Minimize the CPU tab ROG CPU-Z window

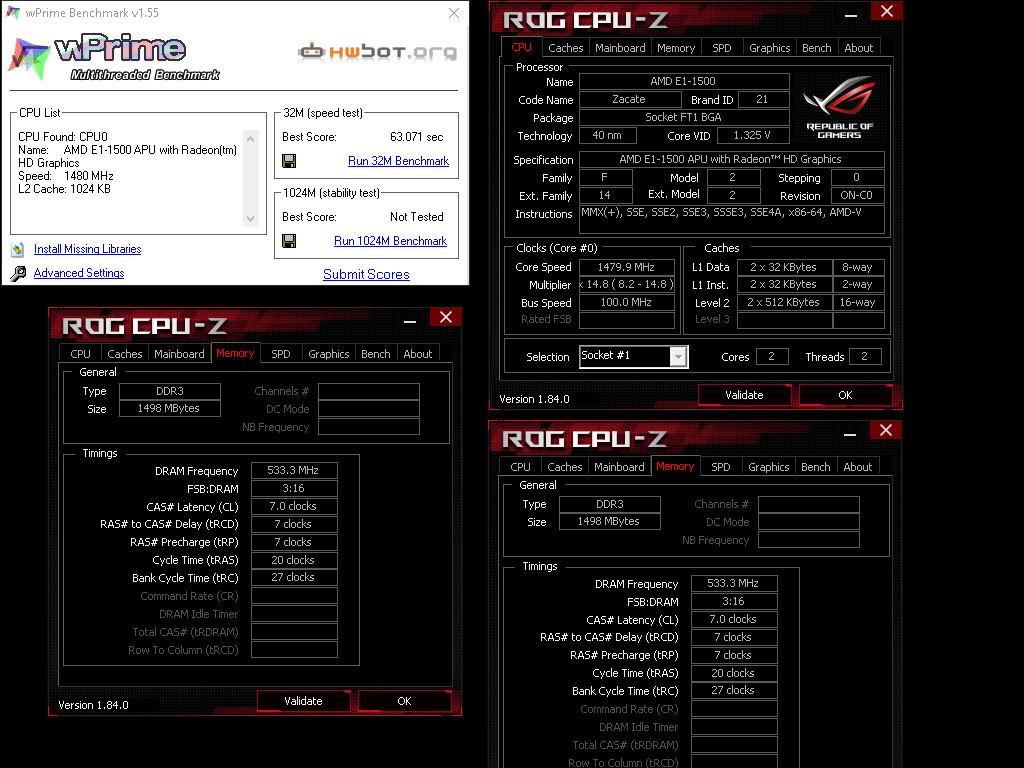(x=851, y=13)
